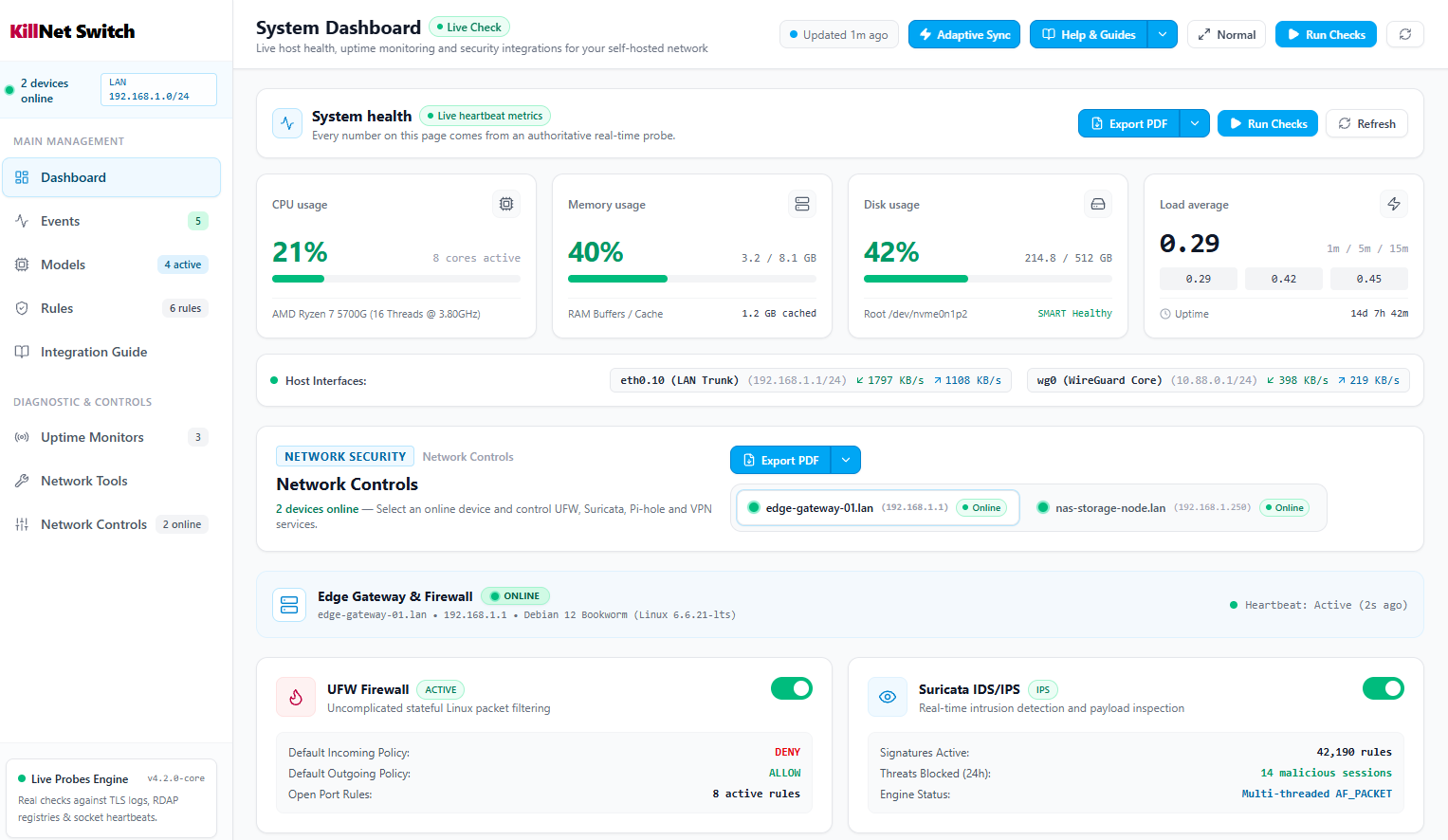Click the heartbeat pulse icon beside System health

click(x=287, y=123)
